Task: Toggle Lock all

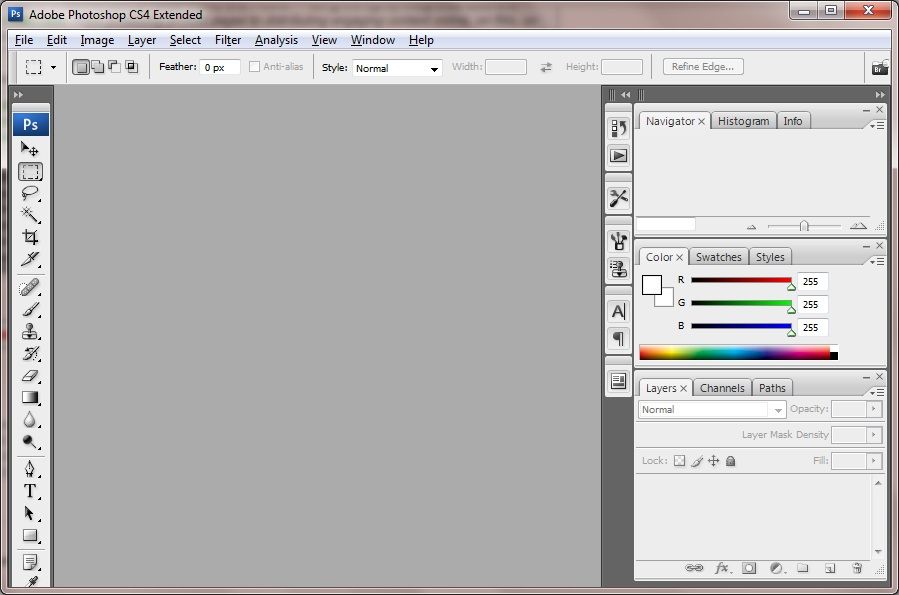Action: pos(730,461)
